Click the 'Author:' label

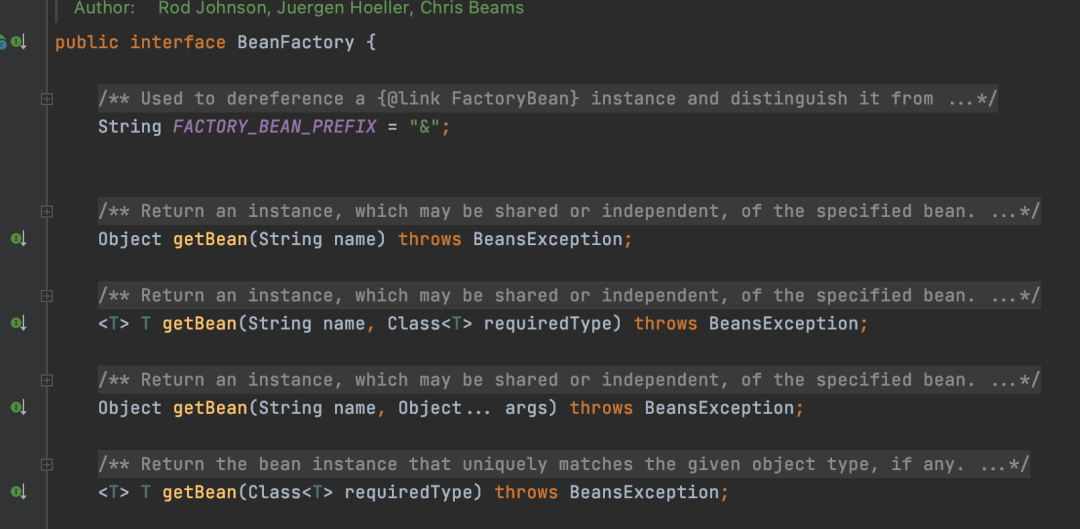pos(105,8)
